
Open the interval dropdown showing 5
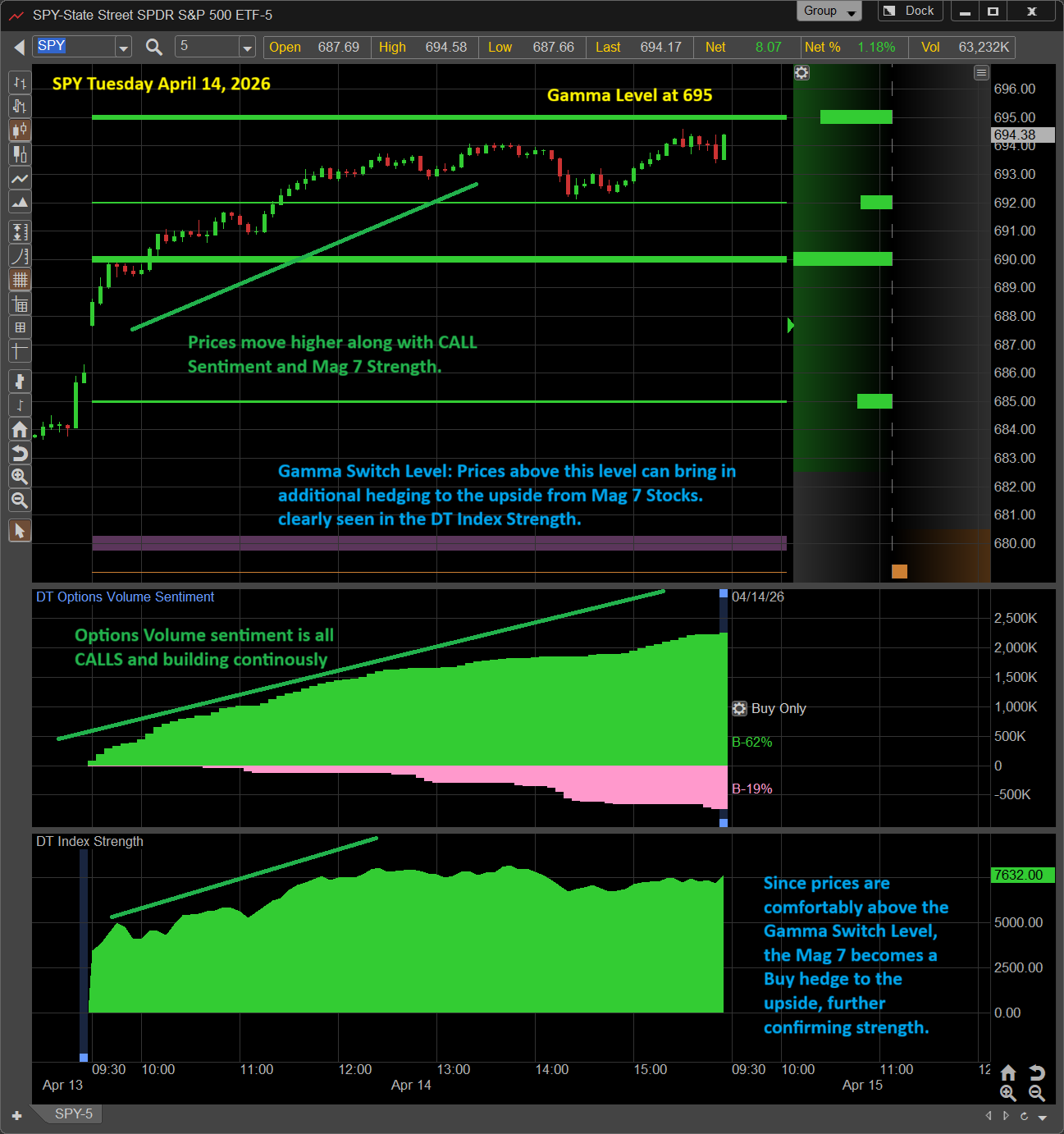(247, 48)
